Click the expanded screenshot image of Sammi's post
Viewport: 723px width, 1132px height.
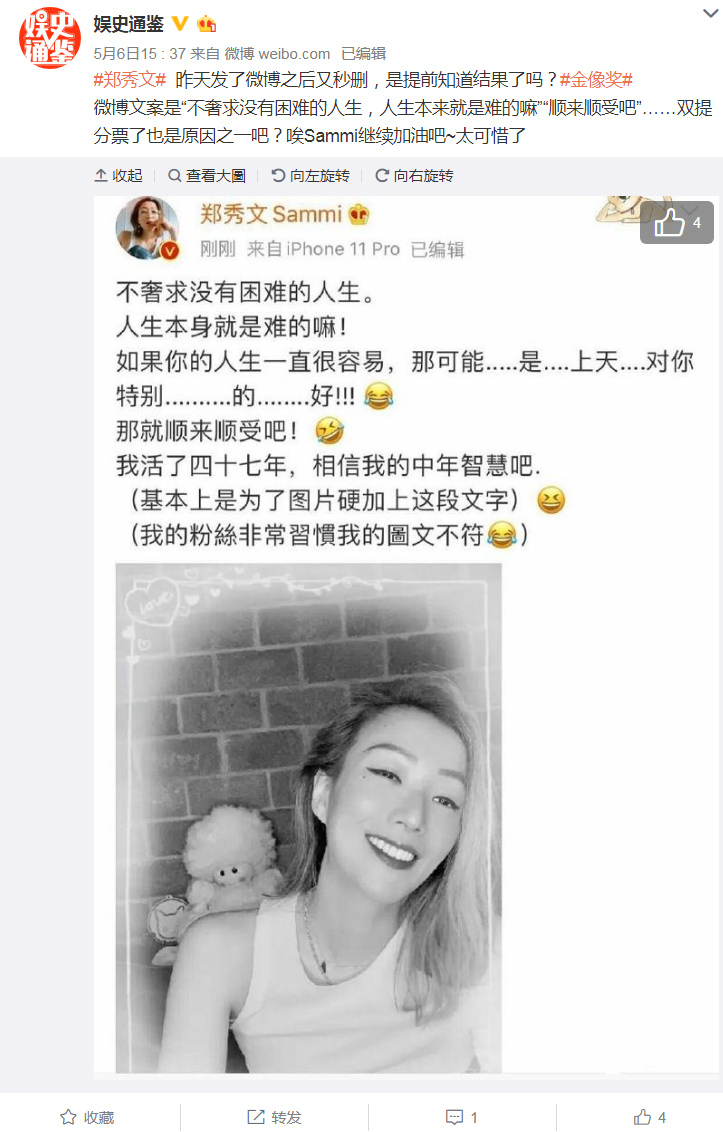(x=407, y=637)
